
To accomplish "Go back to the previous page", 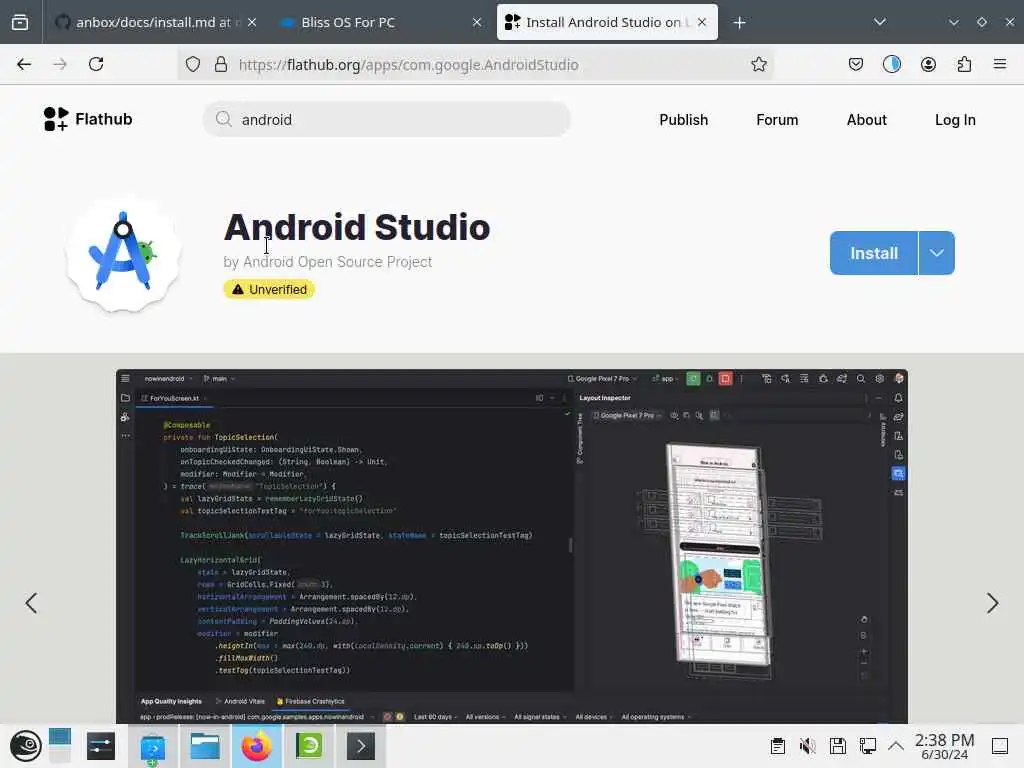I will pyautogui.click(x=24, y=64).
